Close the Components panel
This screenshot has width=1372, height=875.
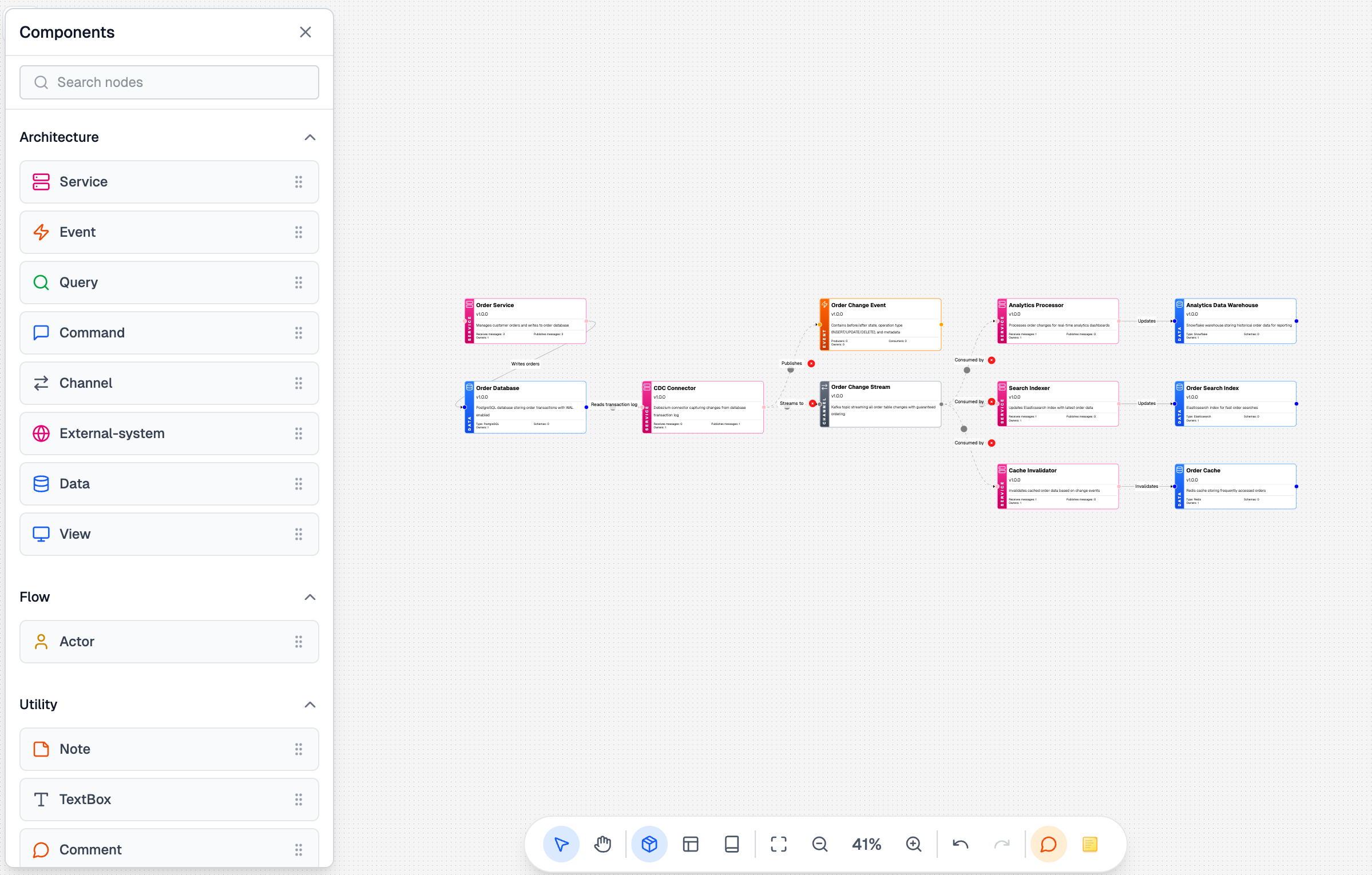coord(306,32)
